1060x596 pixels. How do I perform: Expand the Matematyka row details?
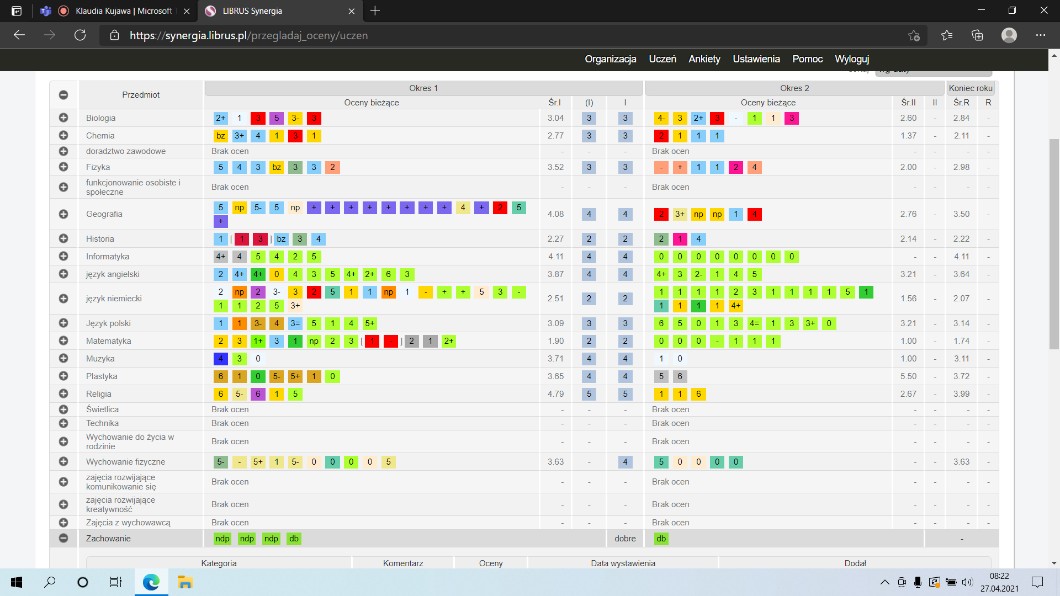[64, 341]
